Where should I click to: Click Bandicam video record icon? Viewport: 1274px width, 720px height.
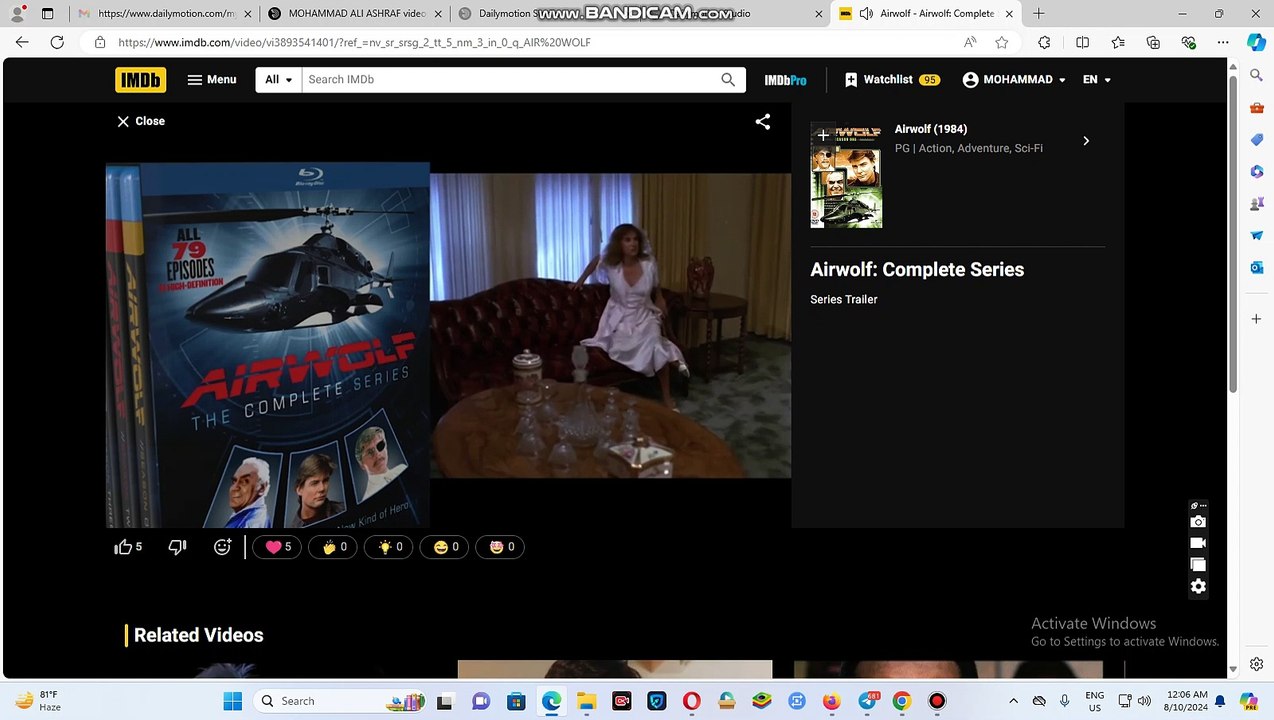coord(1198,543)
